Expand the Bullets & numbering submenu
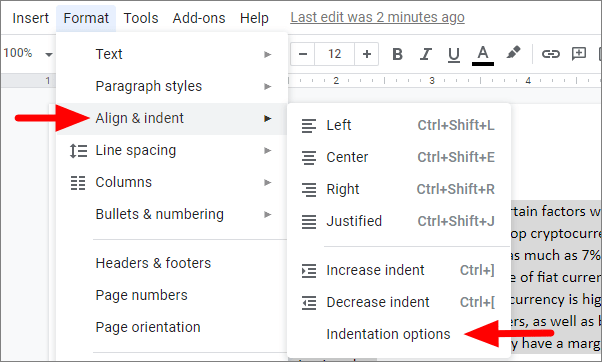This screenshot has width=602, height=362. tap(172, 214)
